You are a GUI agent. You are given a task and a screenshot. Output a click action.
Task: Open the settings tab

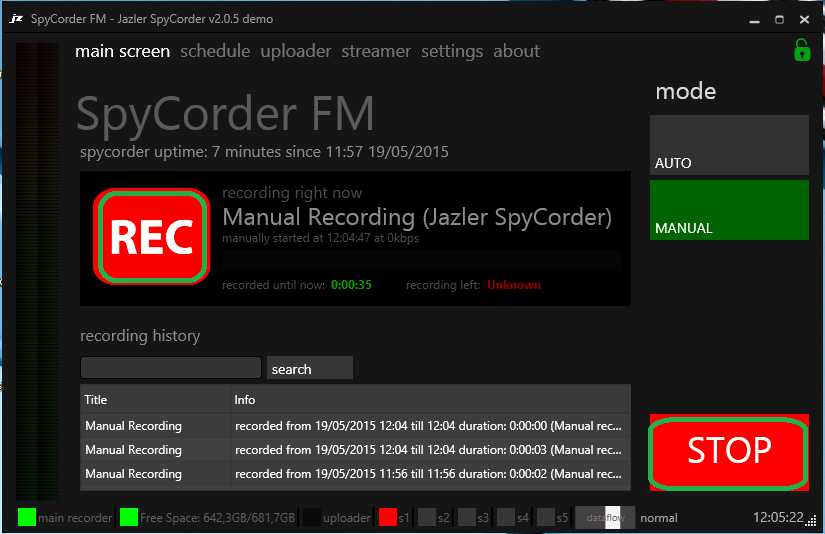pos(452,51)
